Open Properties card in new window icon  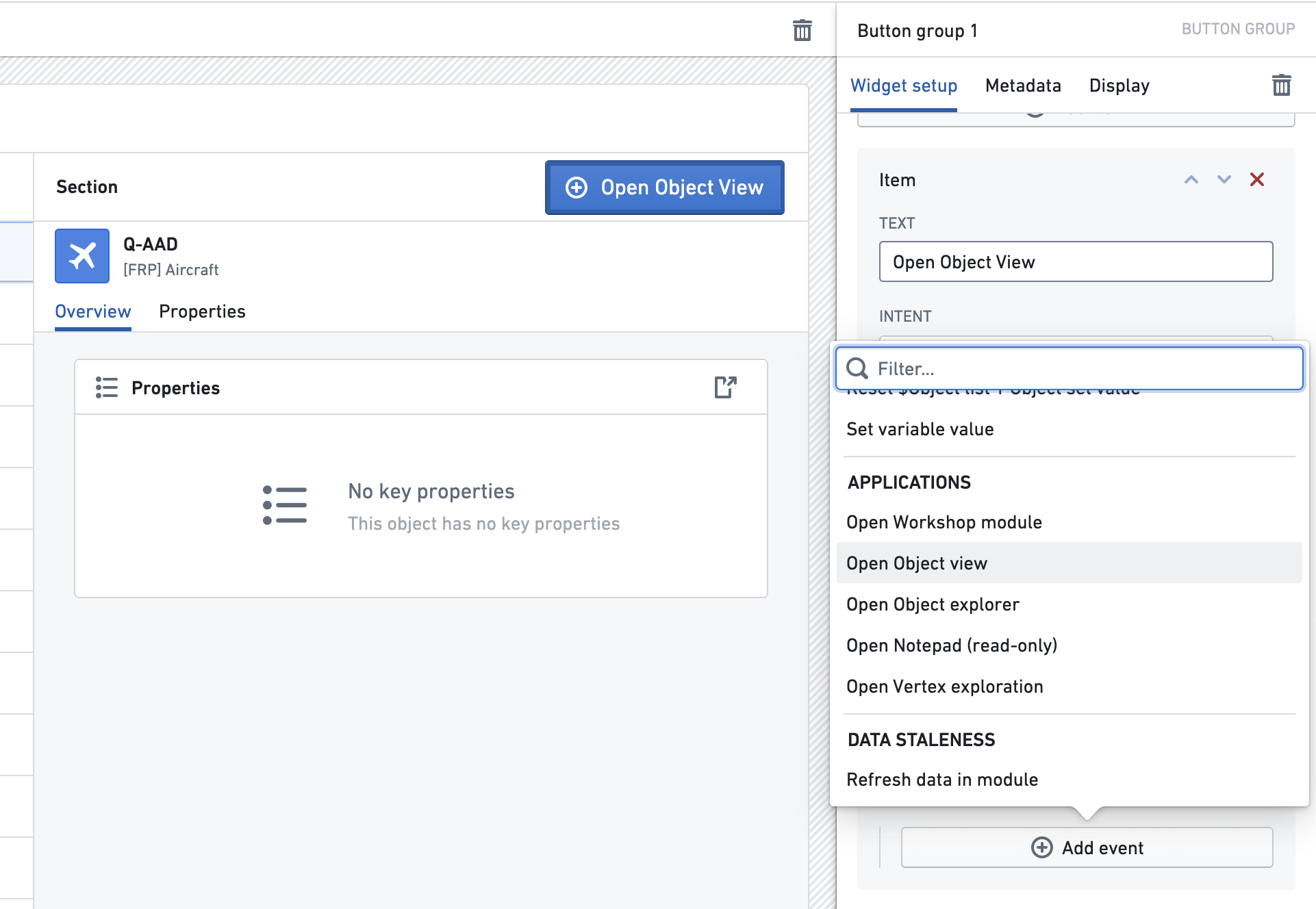point(725,387)
